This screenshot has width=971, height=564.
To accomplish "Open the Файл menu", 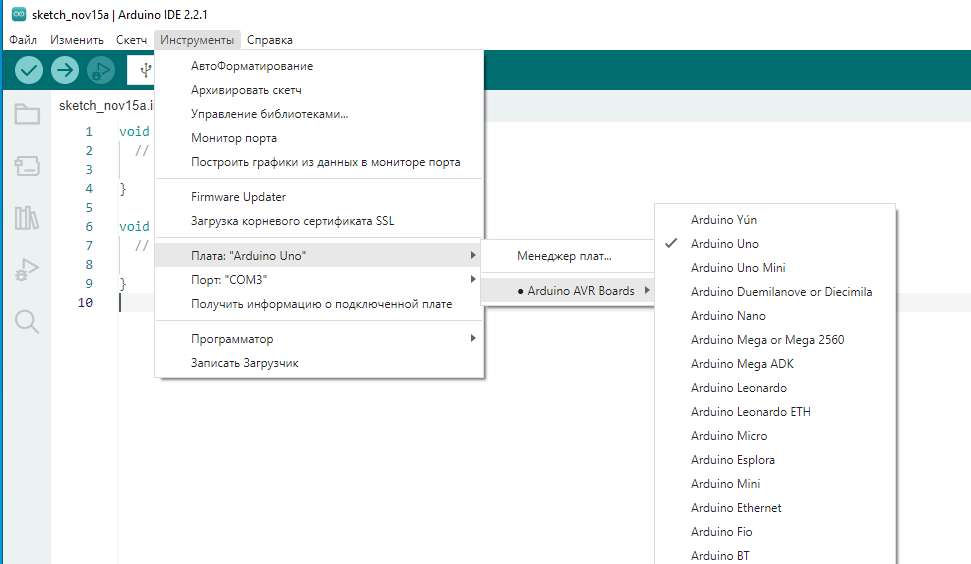I will (23, 40).
